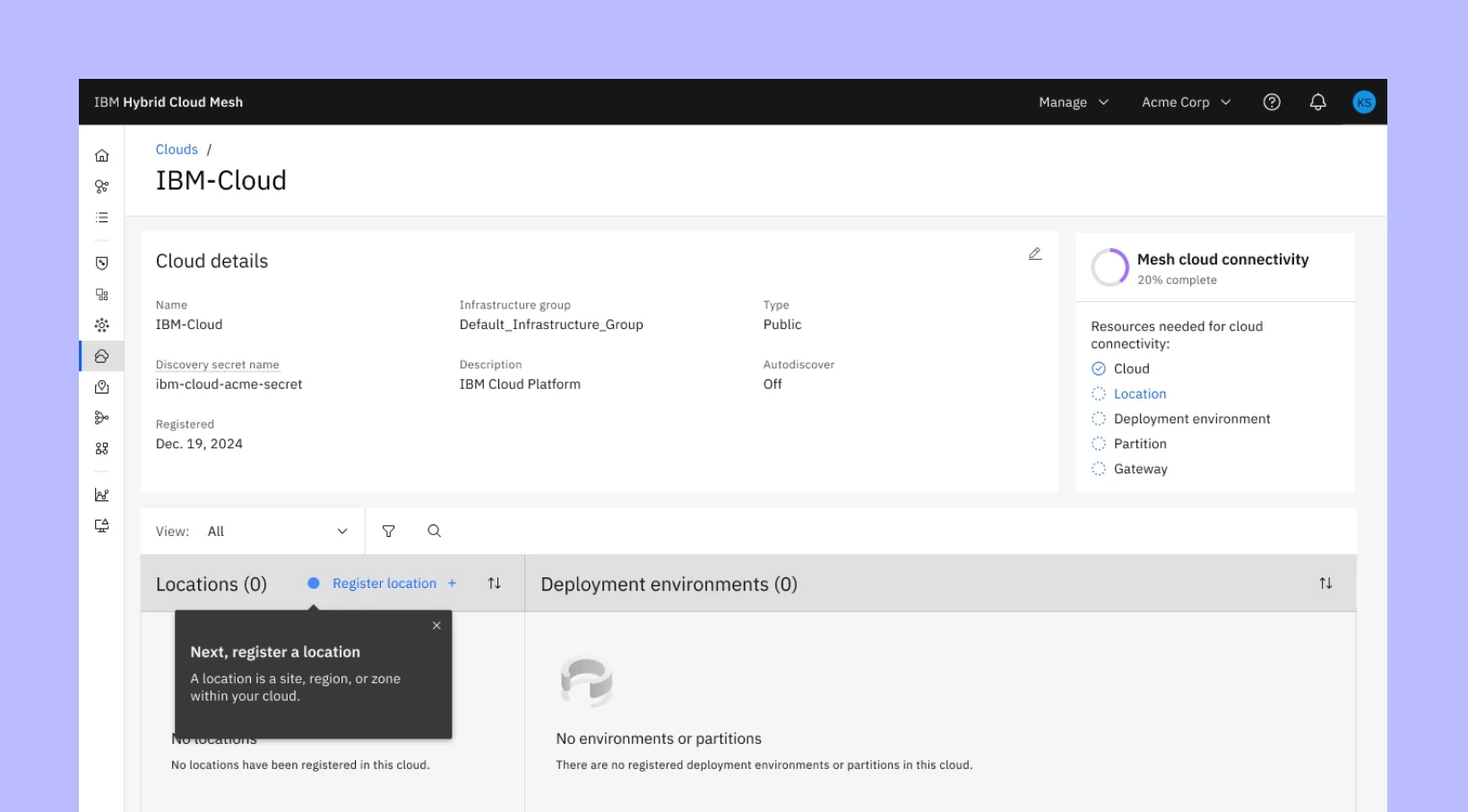Expand the Manage menu

(1074, 102)
